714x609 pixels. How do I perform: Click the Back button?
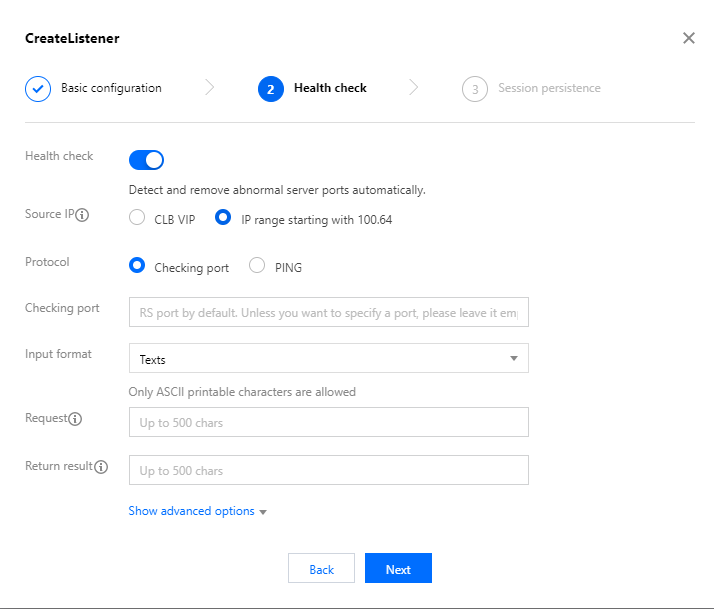click(321, 569)
